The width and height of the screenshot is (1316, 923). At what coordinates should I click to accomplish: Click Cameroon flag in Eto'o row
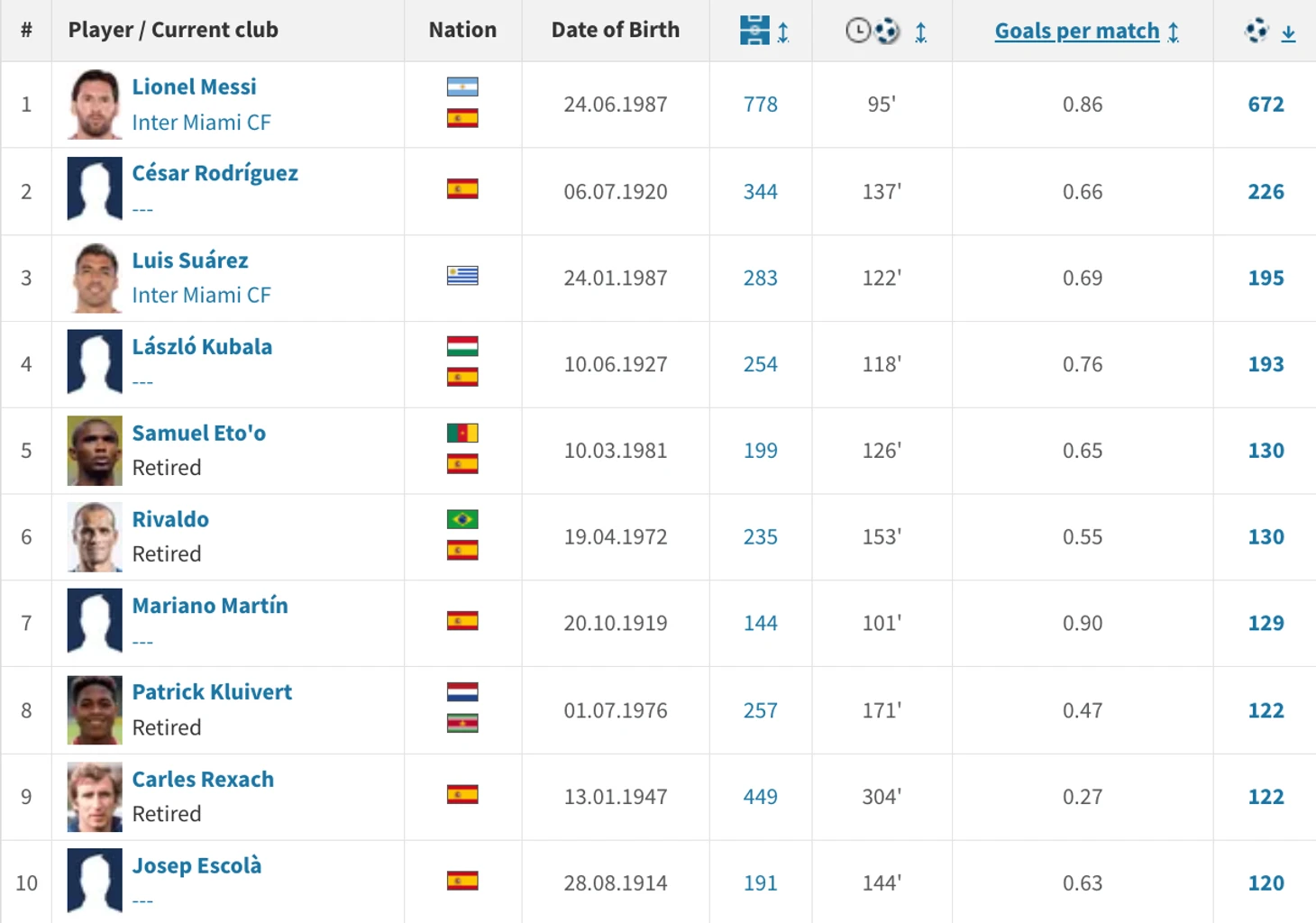pos(462,434)
